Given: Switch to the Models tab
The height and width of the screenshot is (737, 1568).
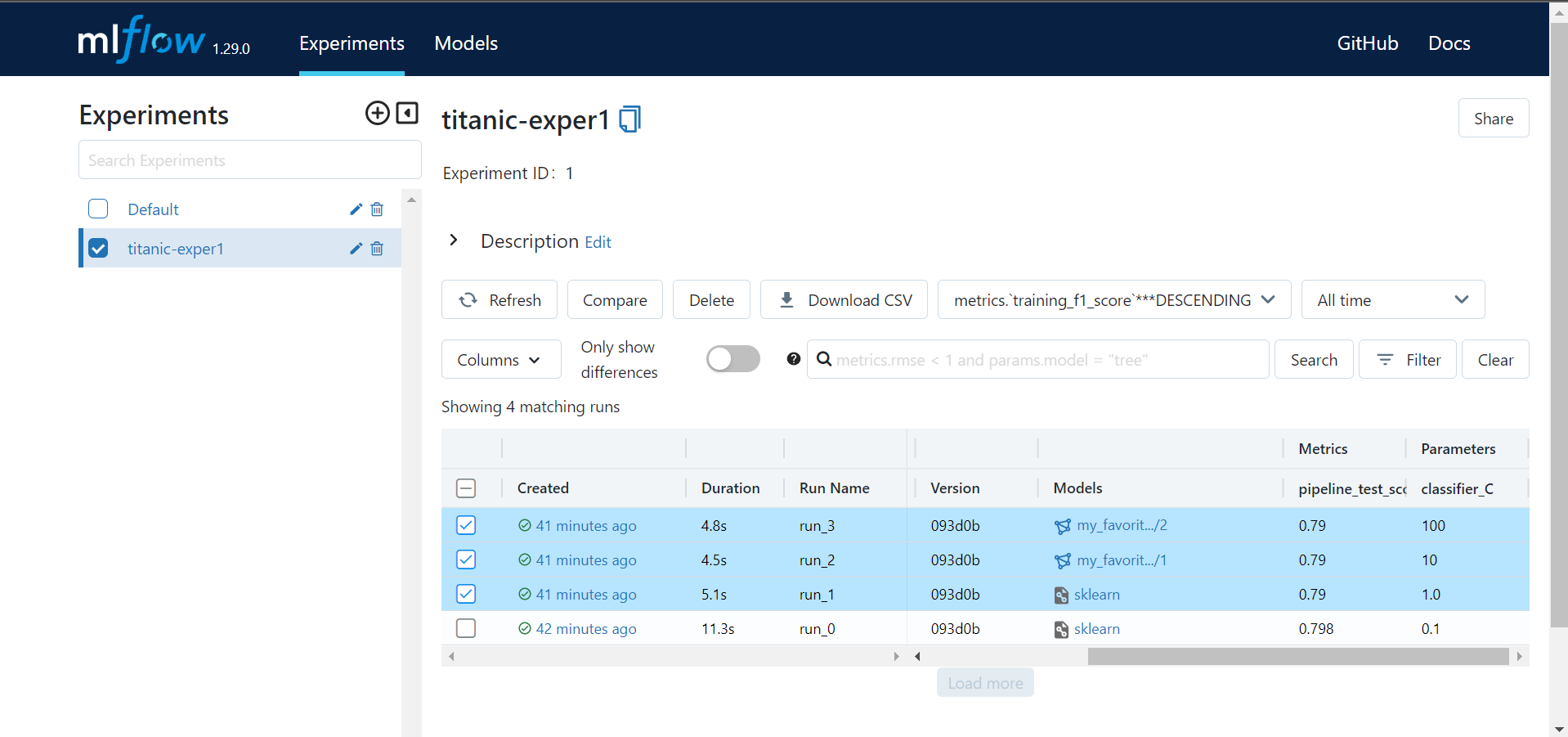Looking at the screenshot, I should 465,43.
